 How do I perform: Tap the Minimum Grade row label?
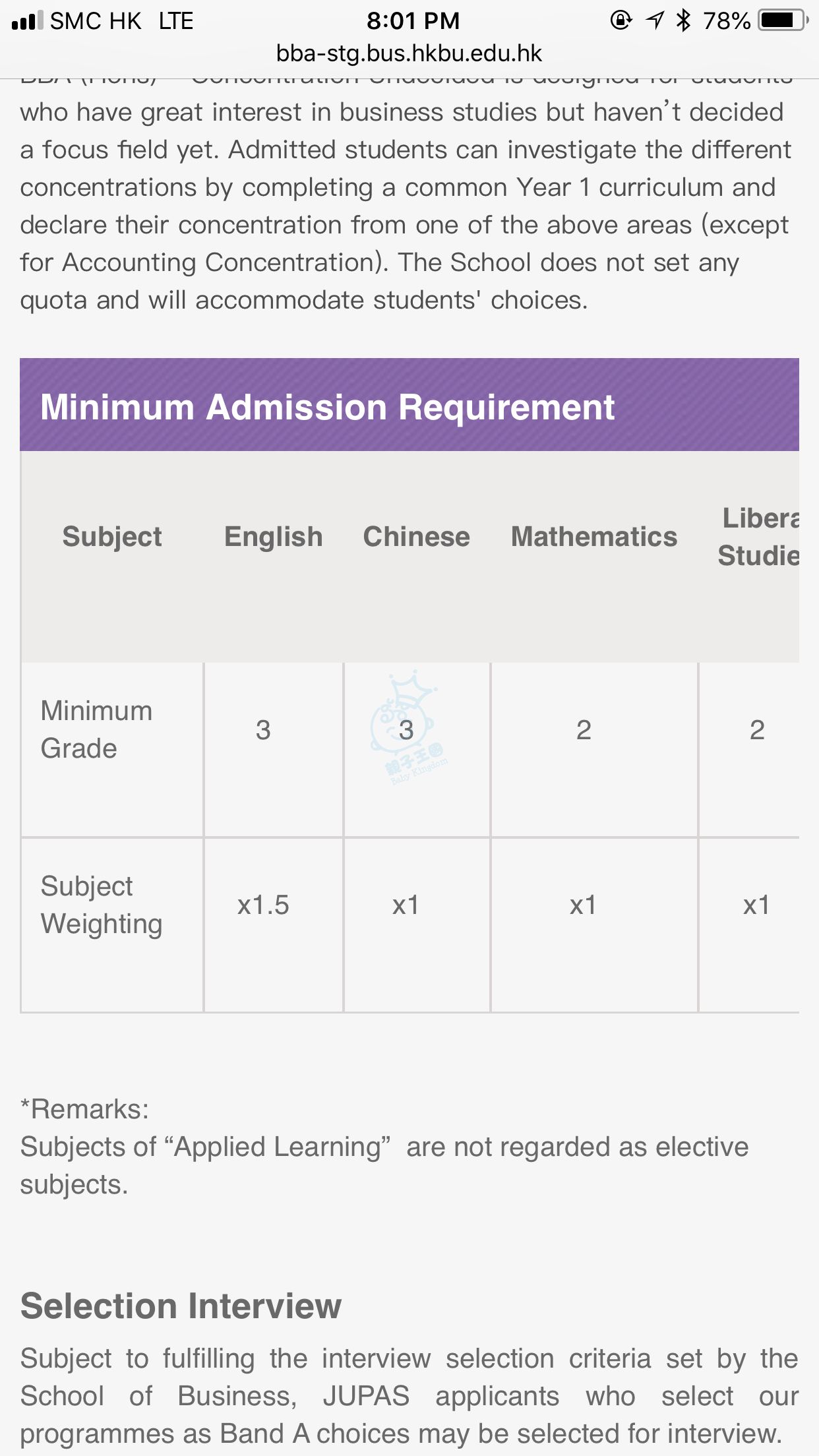(x=96, y=729)
